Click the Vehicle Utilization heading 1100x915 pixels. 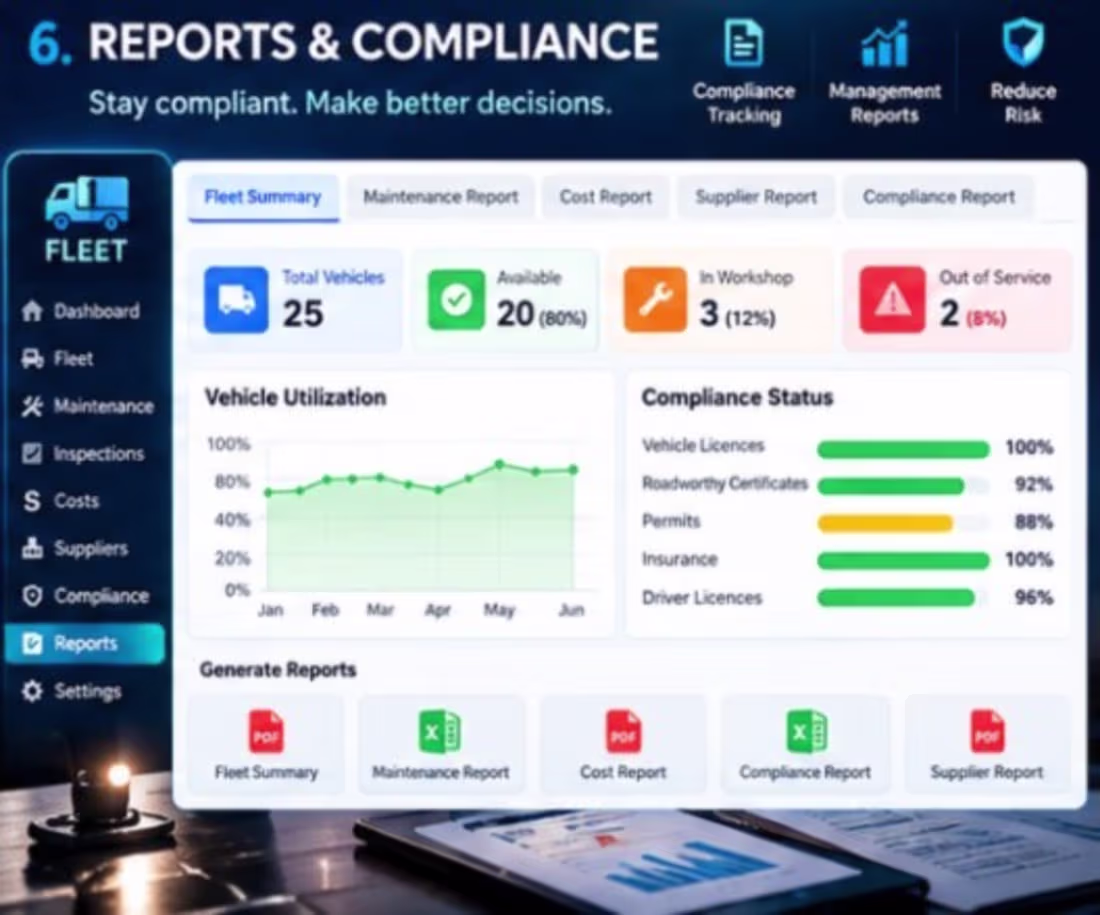pyautogui.click(x=295, y=397)
